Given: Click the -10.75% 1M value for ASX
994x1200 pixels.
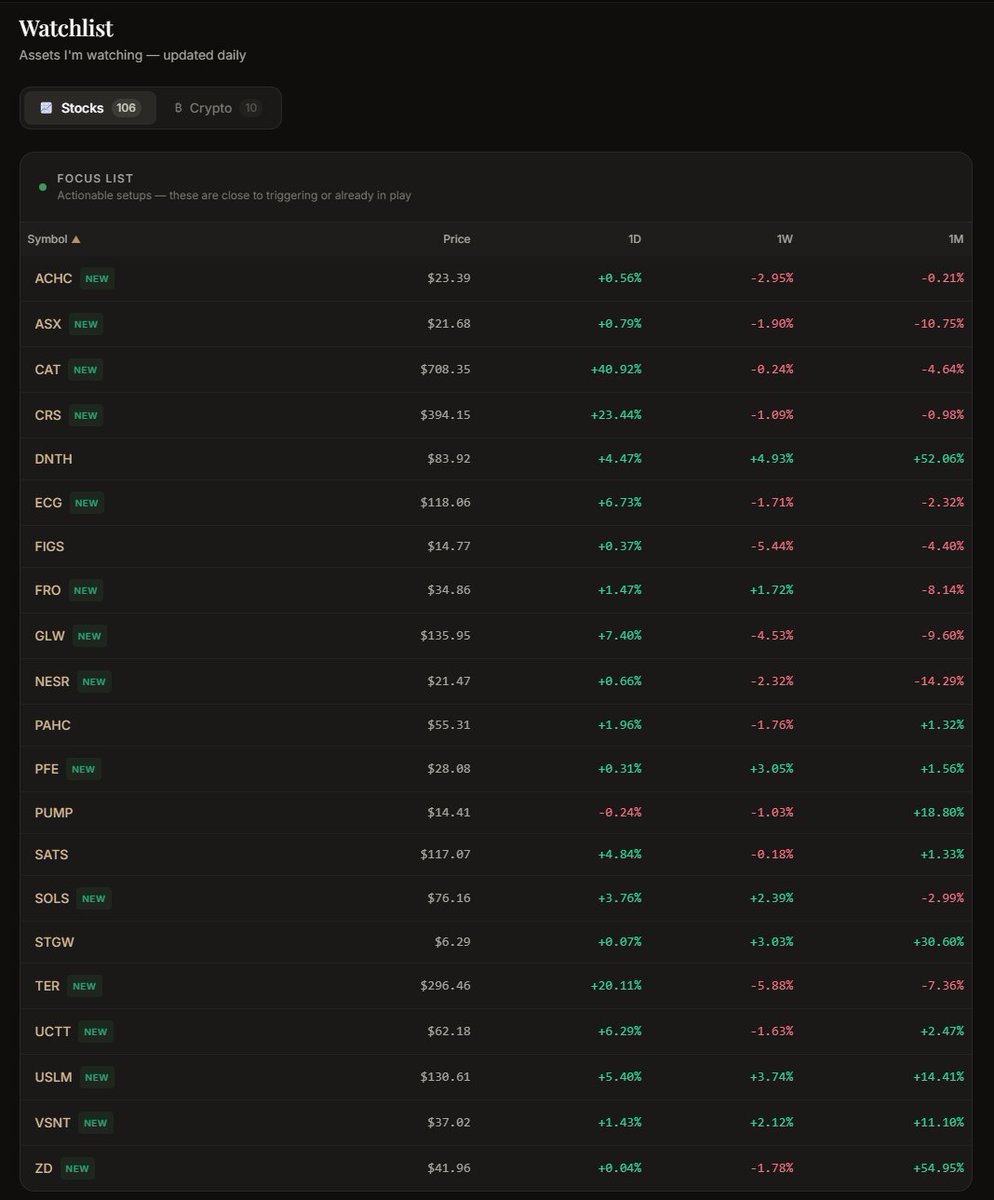Looking at the screenshot, I should coord(939,324).
